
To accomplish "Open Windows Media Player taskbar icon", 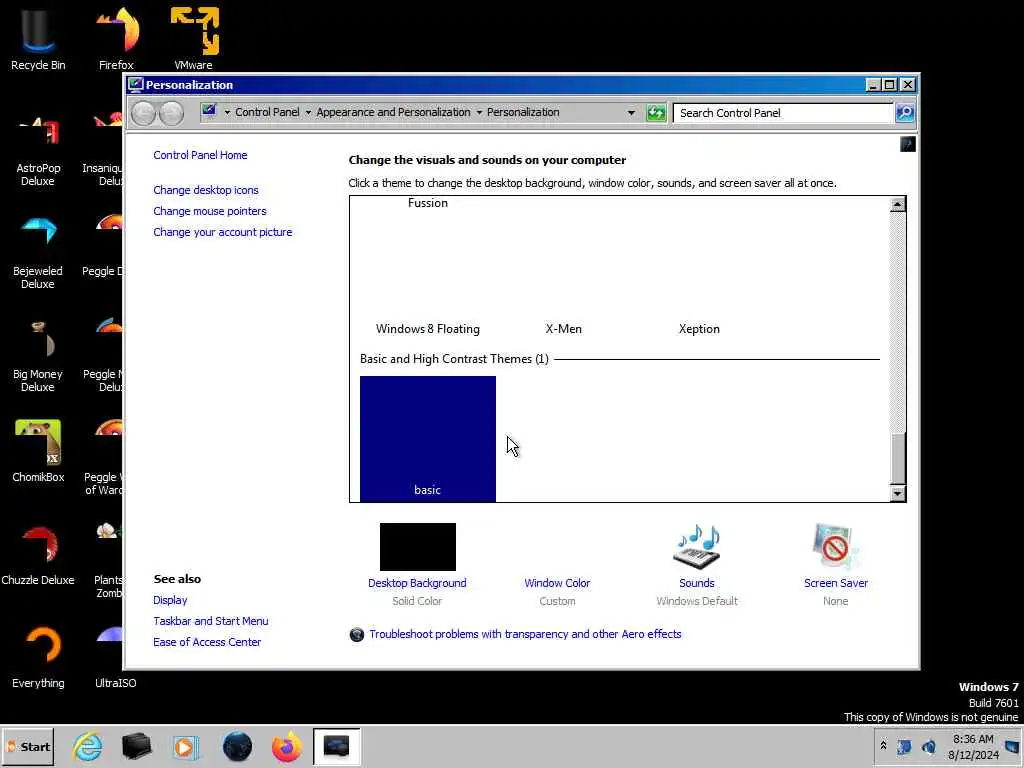I will coord(185,746).
